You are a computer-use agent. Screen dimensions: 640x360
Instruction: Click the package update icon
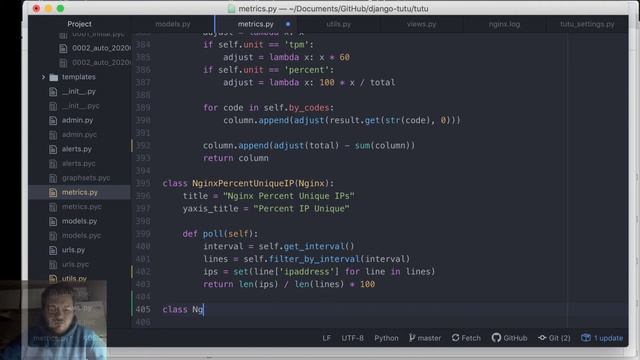[586, 338]
